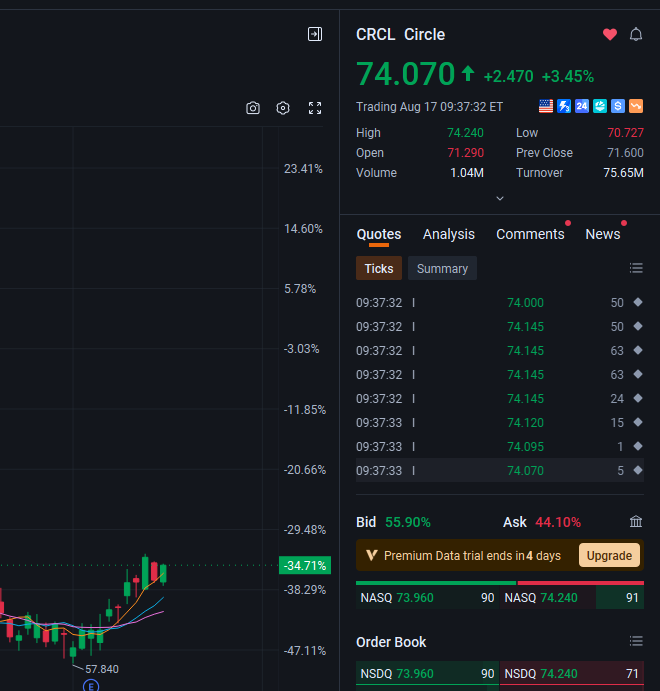Click the US flag market icon

pyautogui.click(x=546, y=106)
